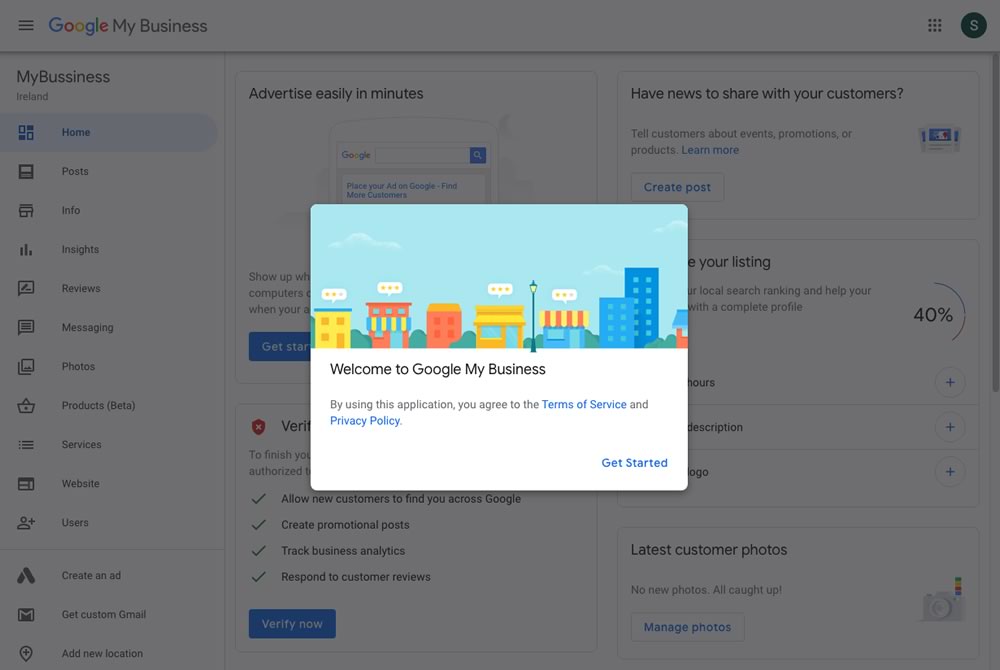Click the camera illustration in customer photos
Screen dimensions: 1000x670
(x=942, y=600)
